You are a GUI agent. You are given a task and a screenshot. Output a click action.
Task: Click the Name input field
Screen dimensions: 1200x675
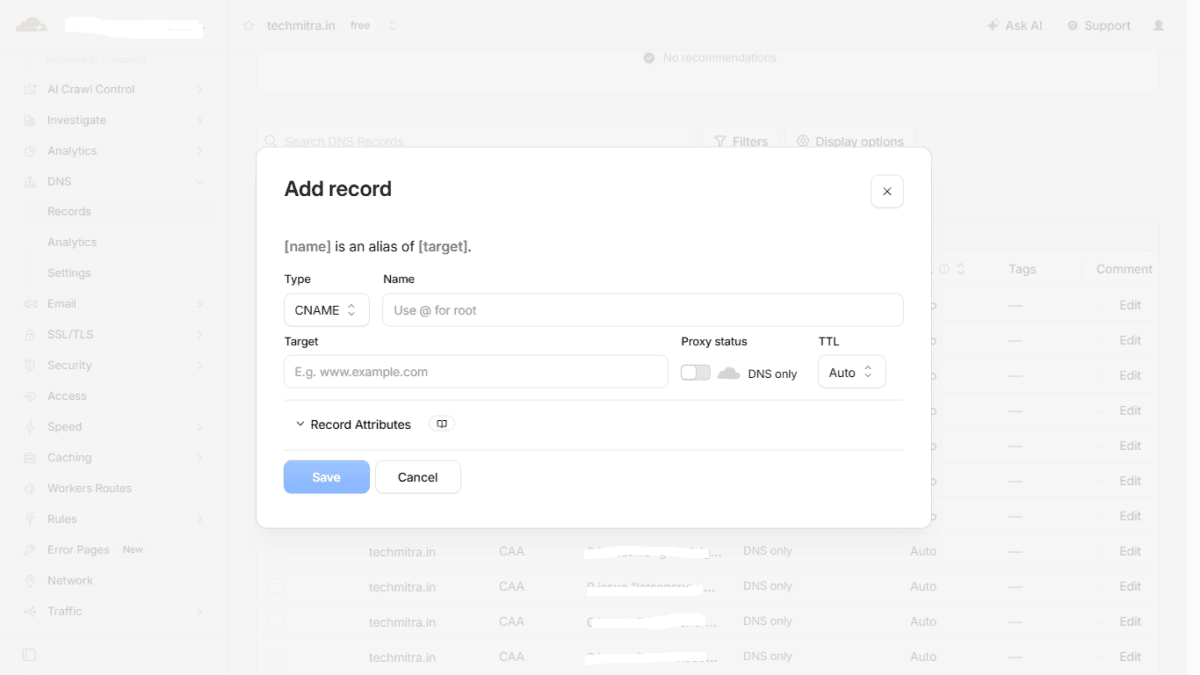coord(642,310)
